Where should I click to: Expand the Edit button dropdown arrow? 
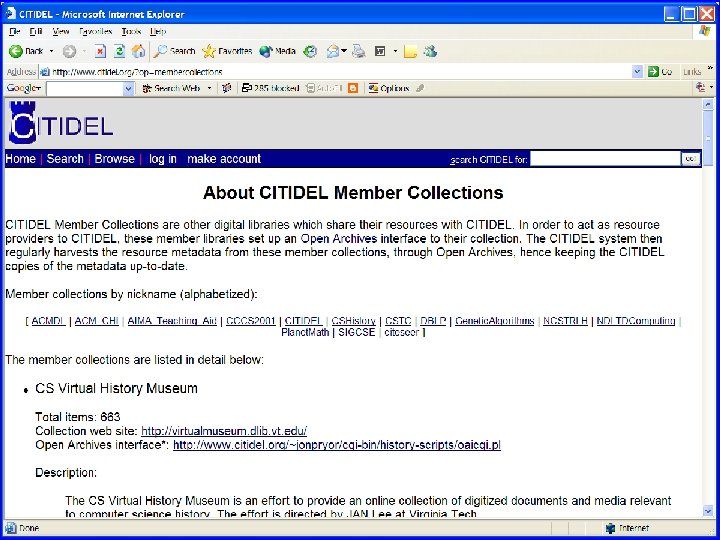pyautogui.click(x=395, y=51)
